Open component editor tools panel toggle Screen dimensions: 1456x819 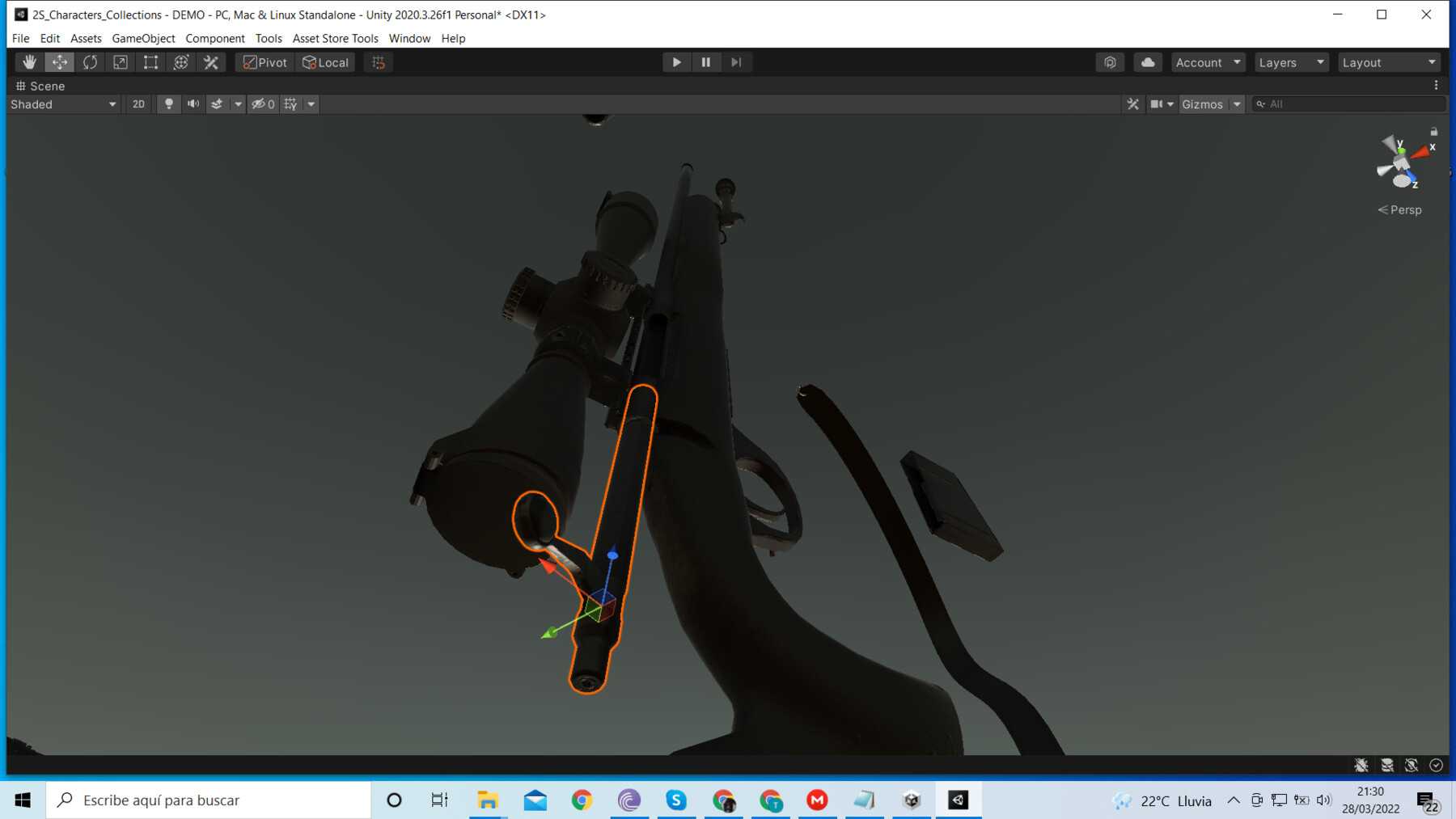pos(1132,104)
